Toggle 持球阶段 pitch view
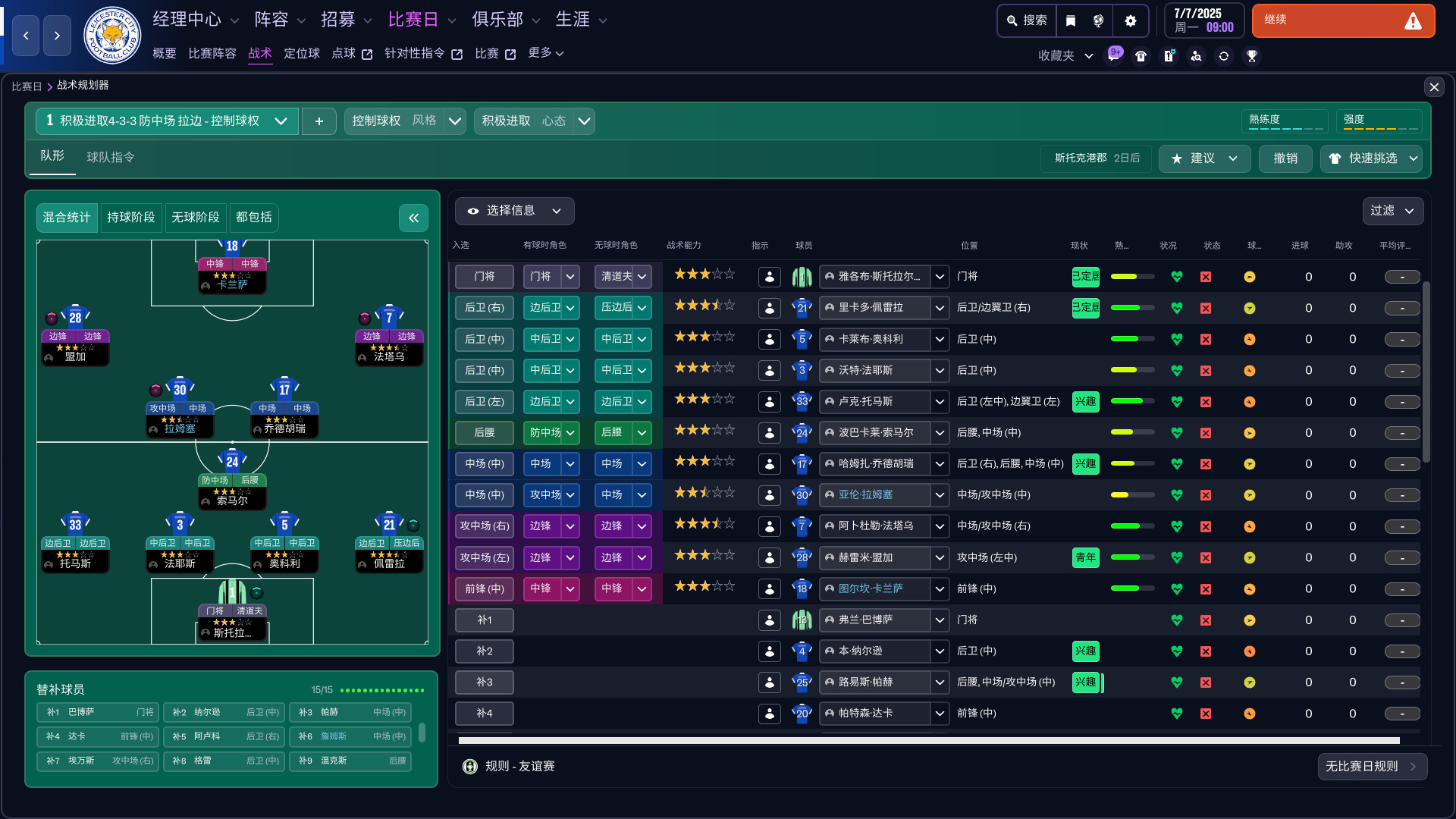Screen dimensions: 1456x819 click(x=130, y=218)
